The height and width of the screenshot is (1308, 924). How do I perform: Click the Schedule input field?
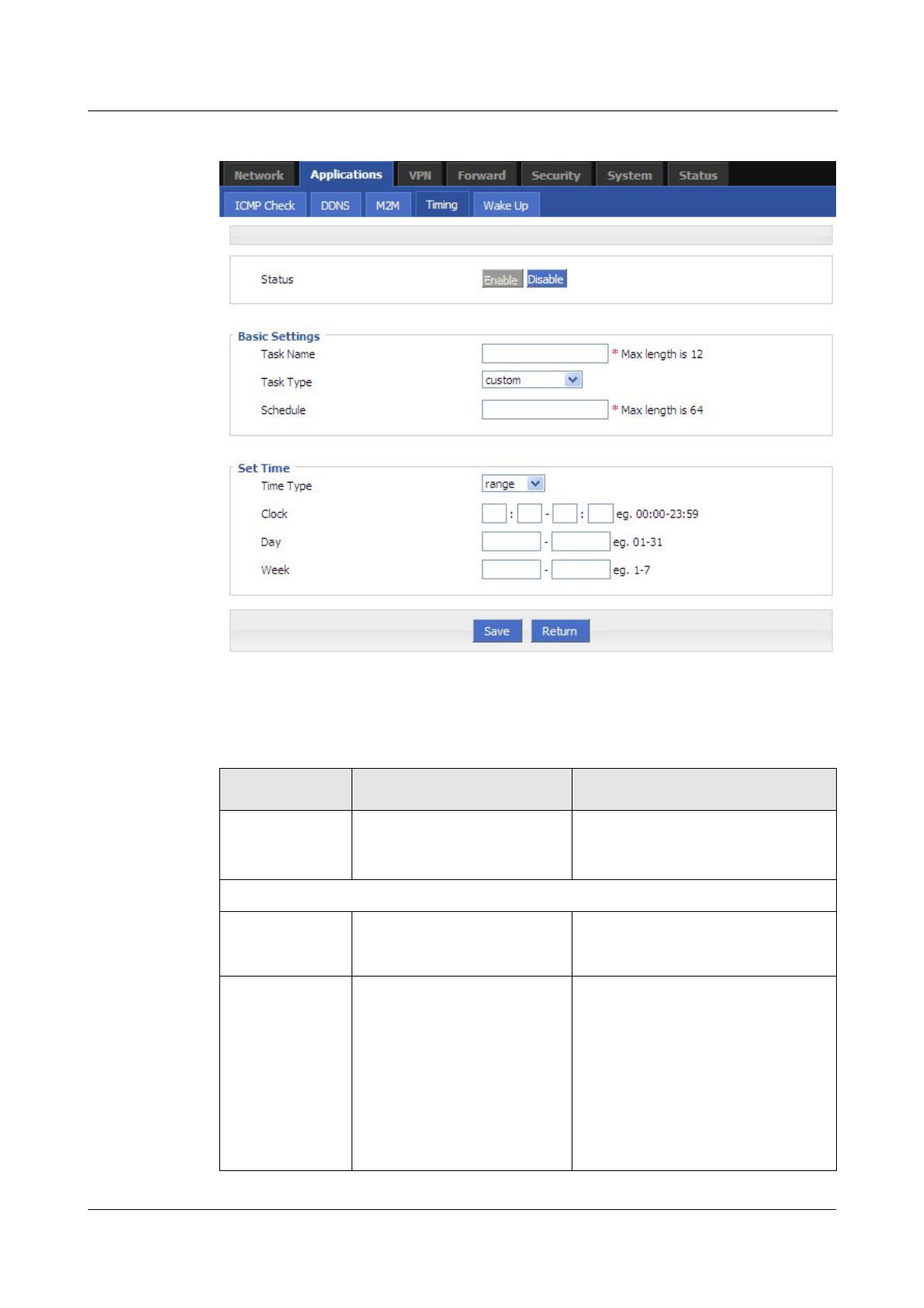click(x=544, y=409)
